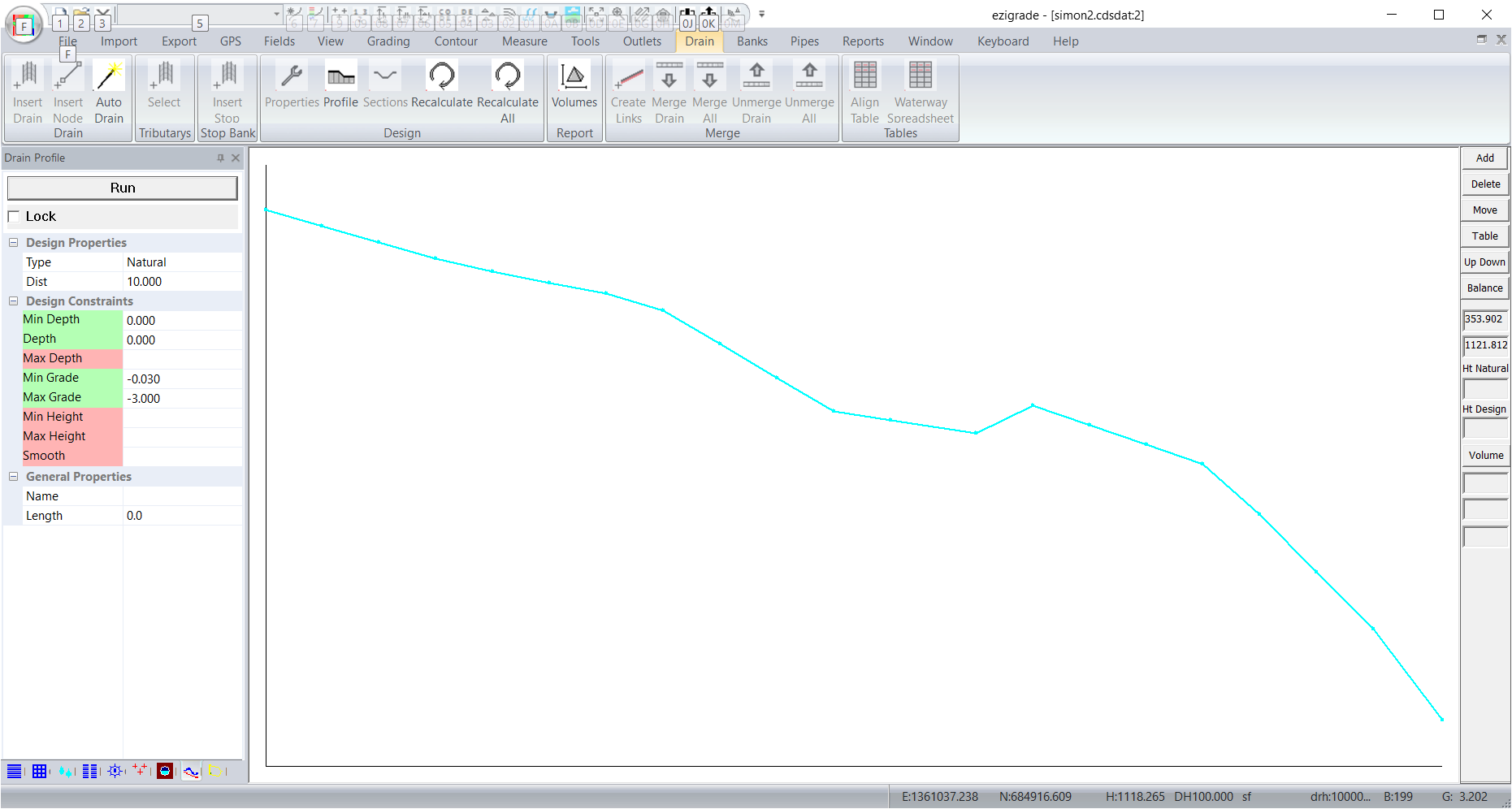Click the Create Links icon
This screenshot has height=809, width=1512.
click(x=628, y=78)
